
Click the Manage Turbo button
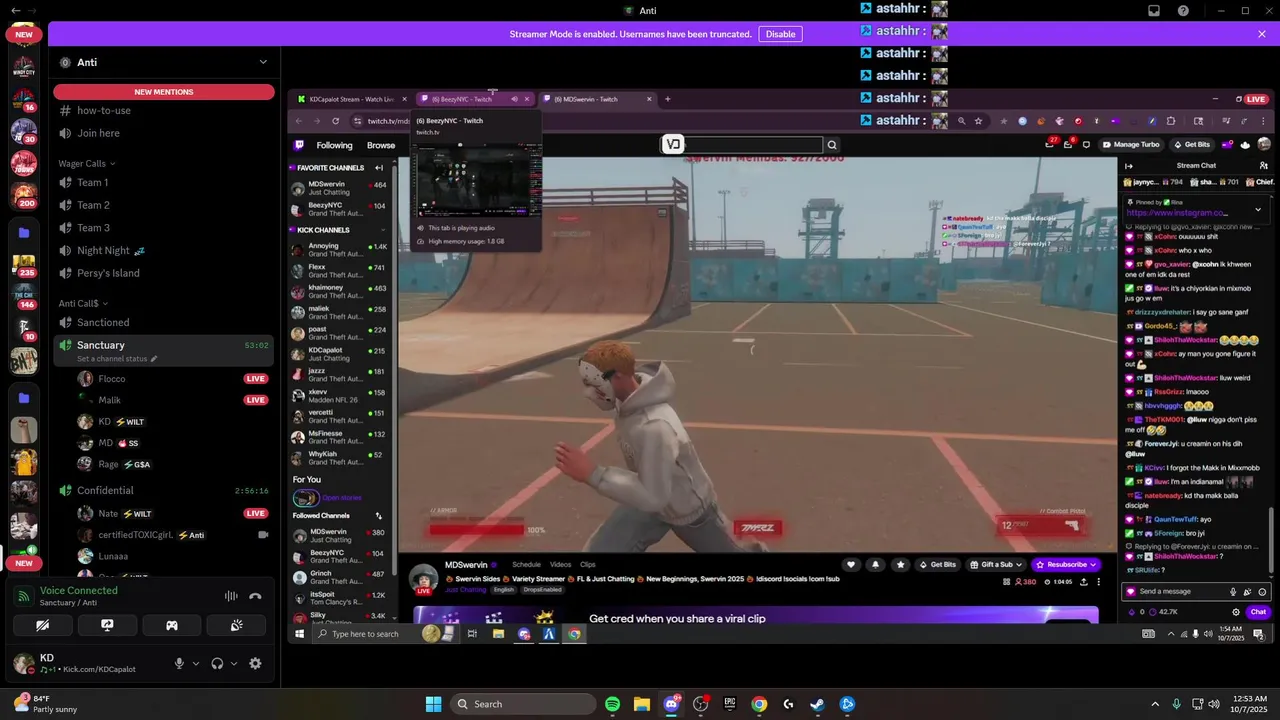coord(1131,145)
